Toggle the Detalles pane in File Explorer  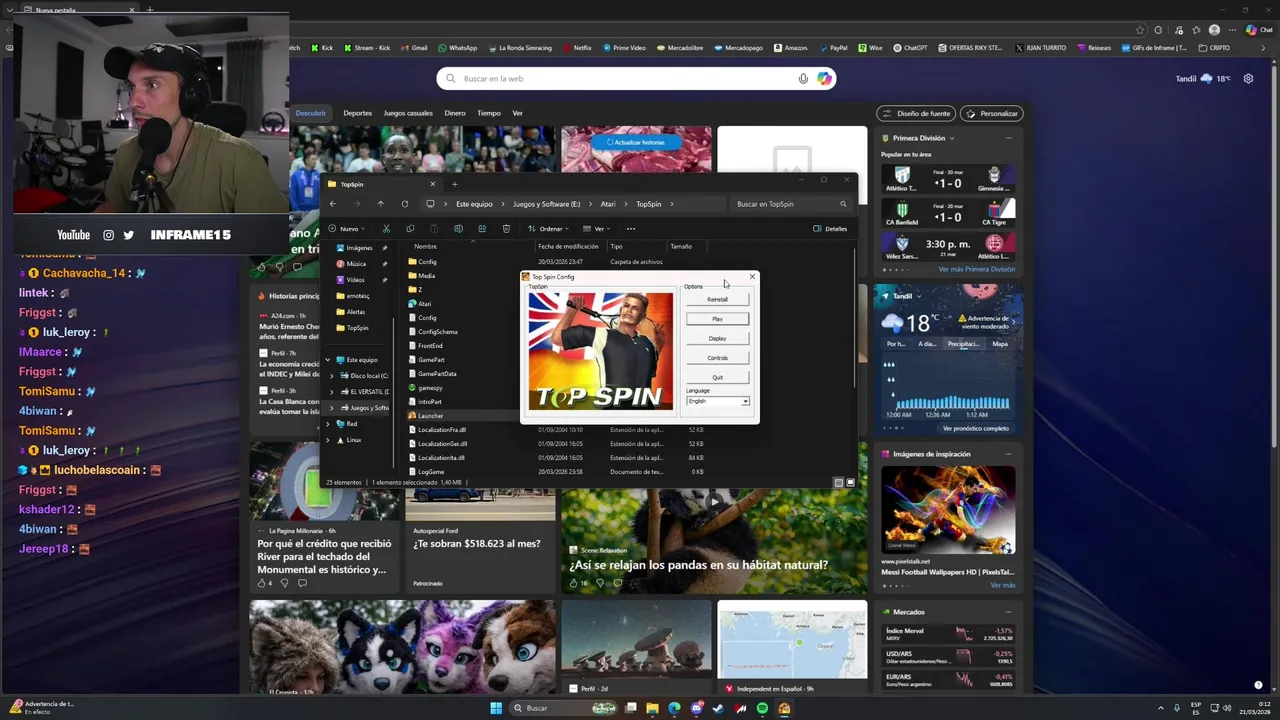pos(830,229)
